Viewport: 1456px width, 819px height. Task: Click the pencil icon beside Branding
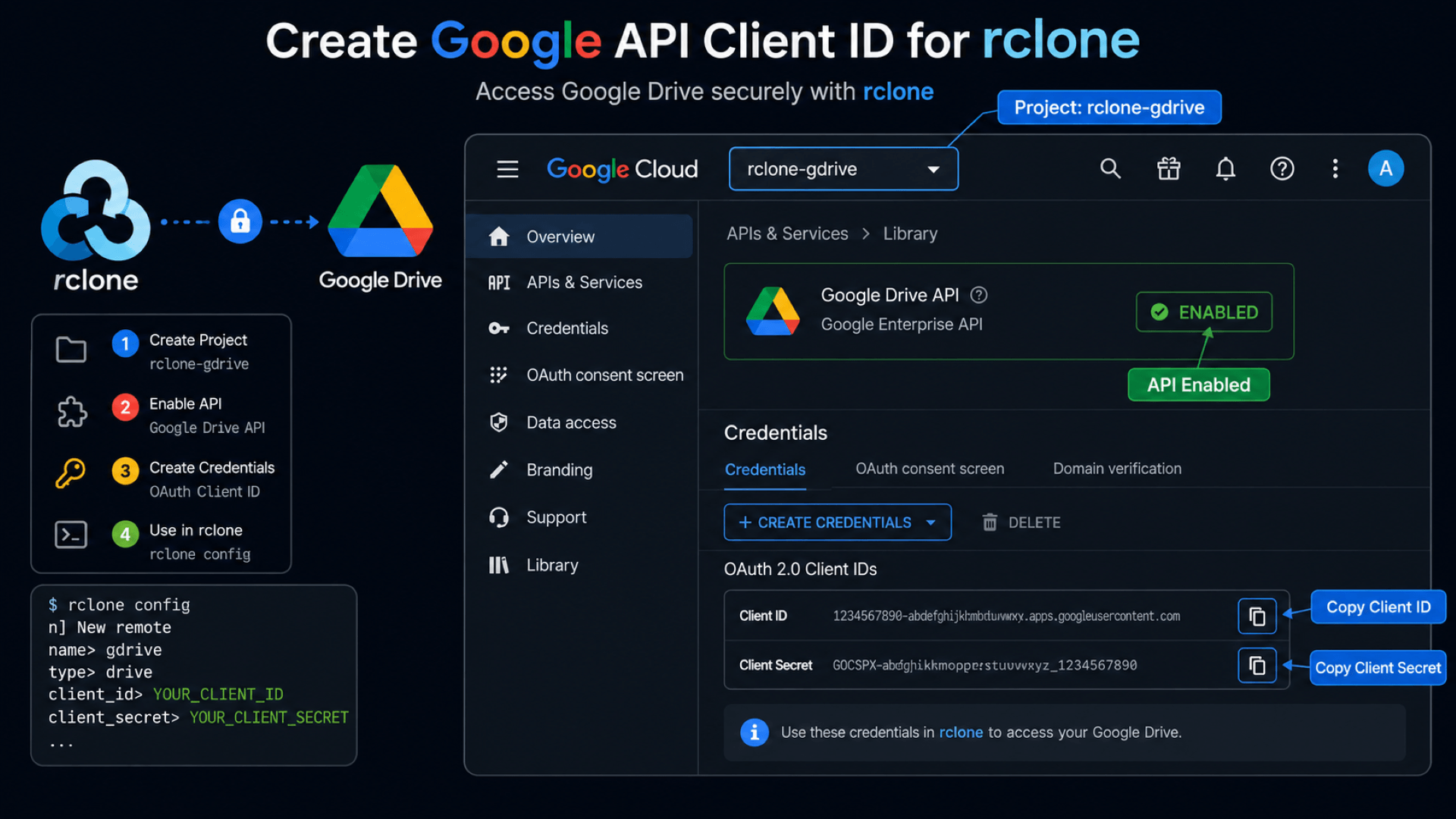tap(498, 470)
